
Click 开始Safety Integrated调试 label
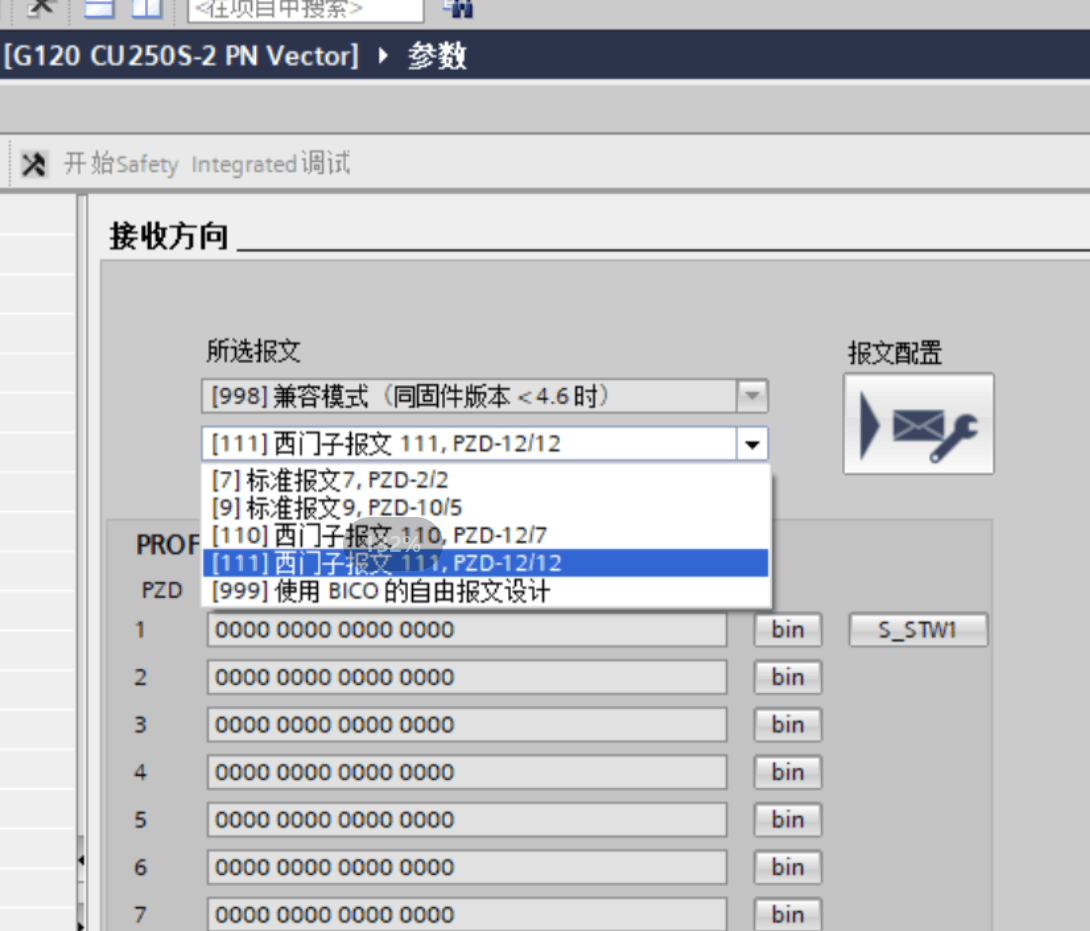pos(207,164)
